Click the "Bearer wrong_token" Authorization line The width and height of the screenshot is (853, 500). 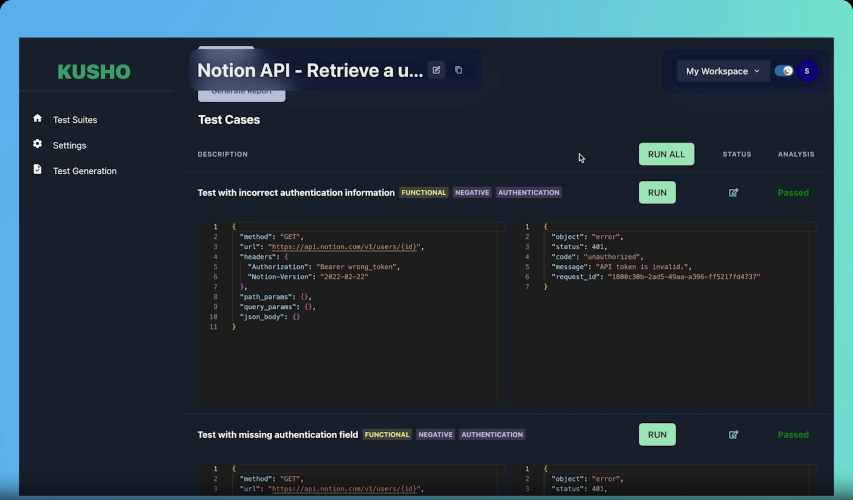click(324, 267)
